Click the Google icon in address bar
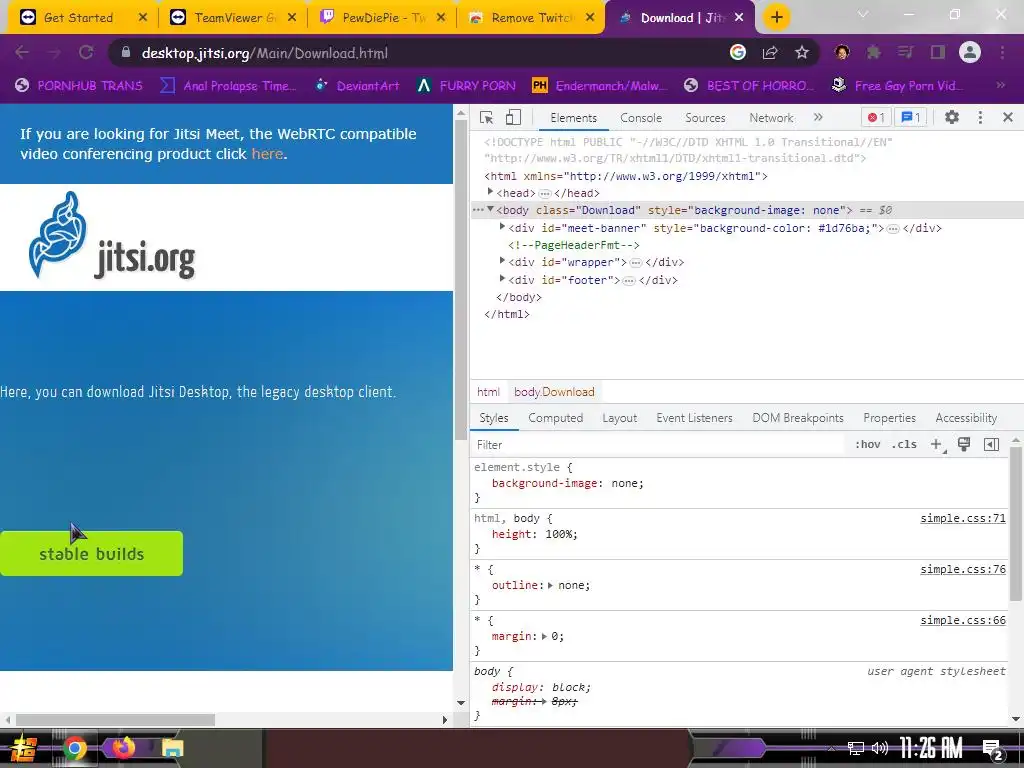 click(738, 52)
